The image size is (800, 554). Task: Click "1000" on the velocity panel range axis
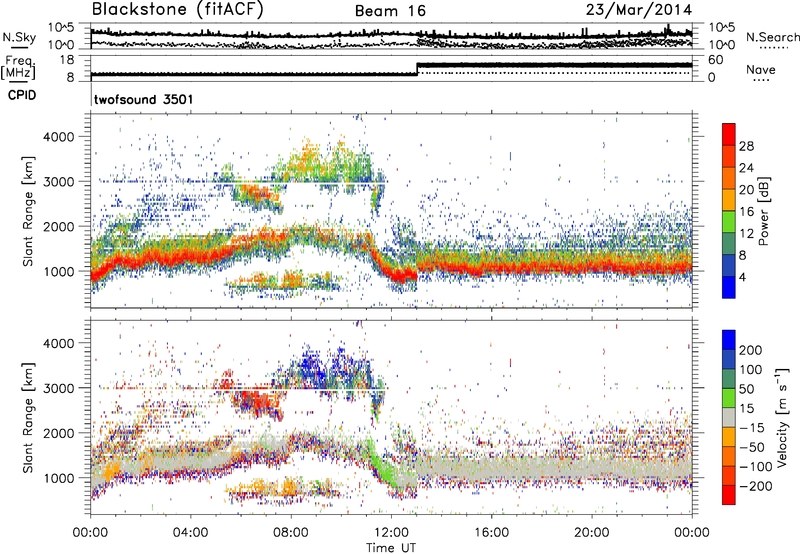pos(58,478)
